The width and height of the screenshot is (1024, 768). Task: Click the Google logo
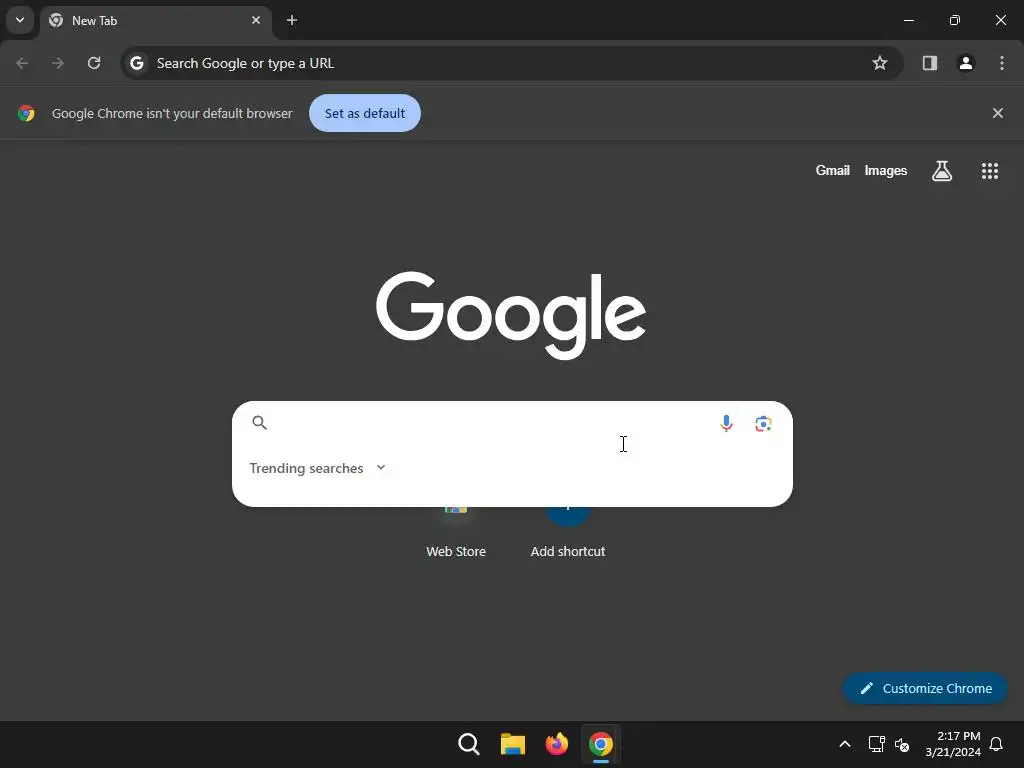pyautogui.click(x=511, y=315)
